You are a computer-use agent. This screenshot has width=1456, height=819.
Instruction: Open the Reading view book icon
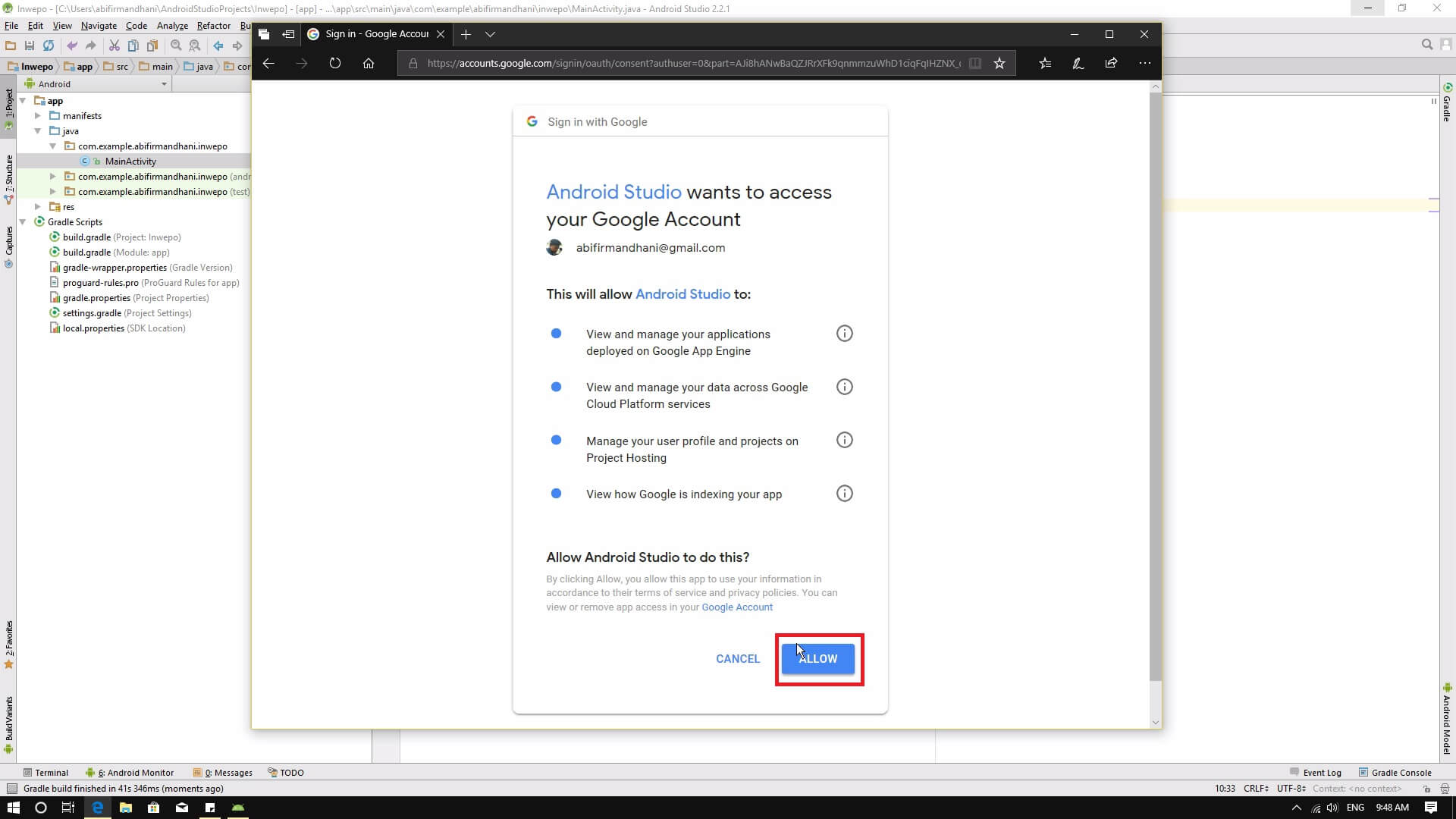975,64
